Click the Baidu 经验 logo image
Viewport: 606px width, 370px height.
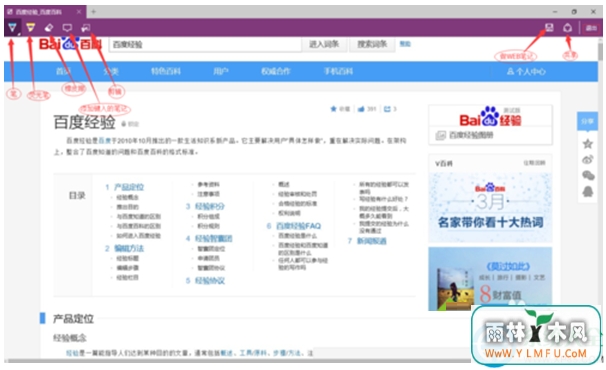[x=490, y=117]
